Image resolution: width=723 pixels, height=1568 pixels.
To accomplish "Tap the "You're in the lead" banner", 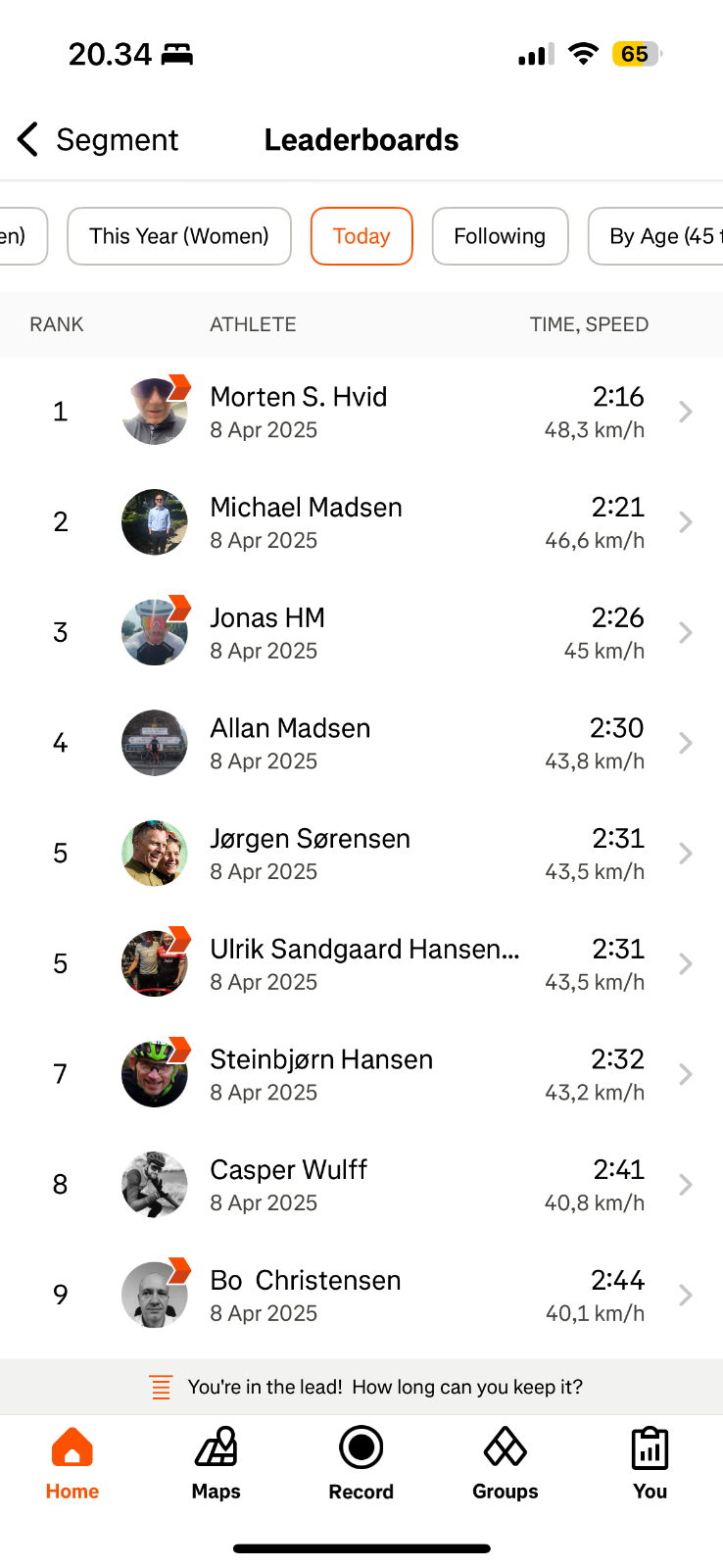I will click(x=384, y=1388).
